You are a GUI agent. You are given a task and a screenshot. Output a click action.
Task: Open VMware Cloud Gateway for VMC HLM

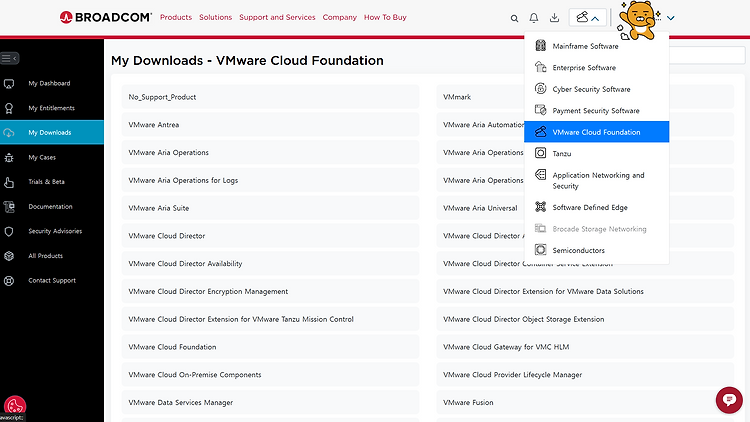point(585,346)
